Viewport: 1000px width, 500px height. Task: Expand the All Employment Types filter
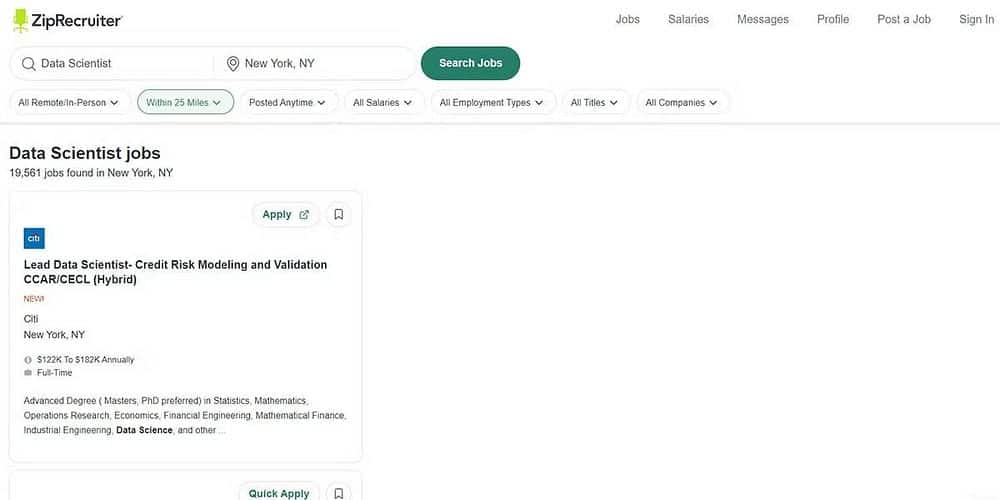(x=492, y=102)
